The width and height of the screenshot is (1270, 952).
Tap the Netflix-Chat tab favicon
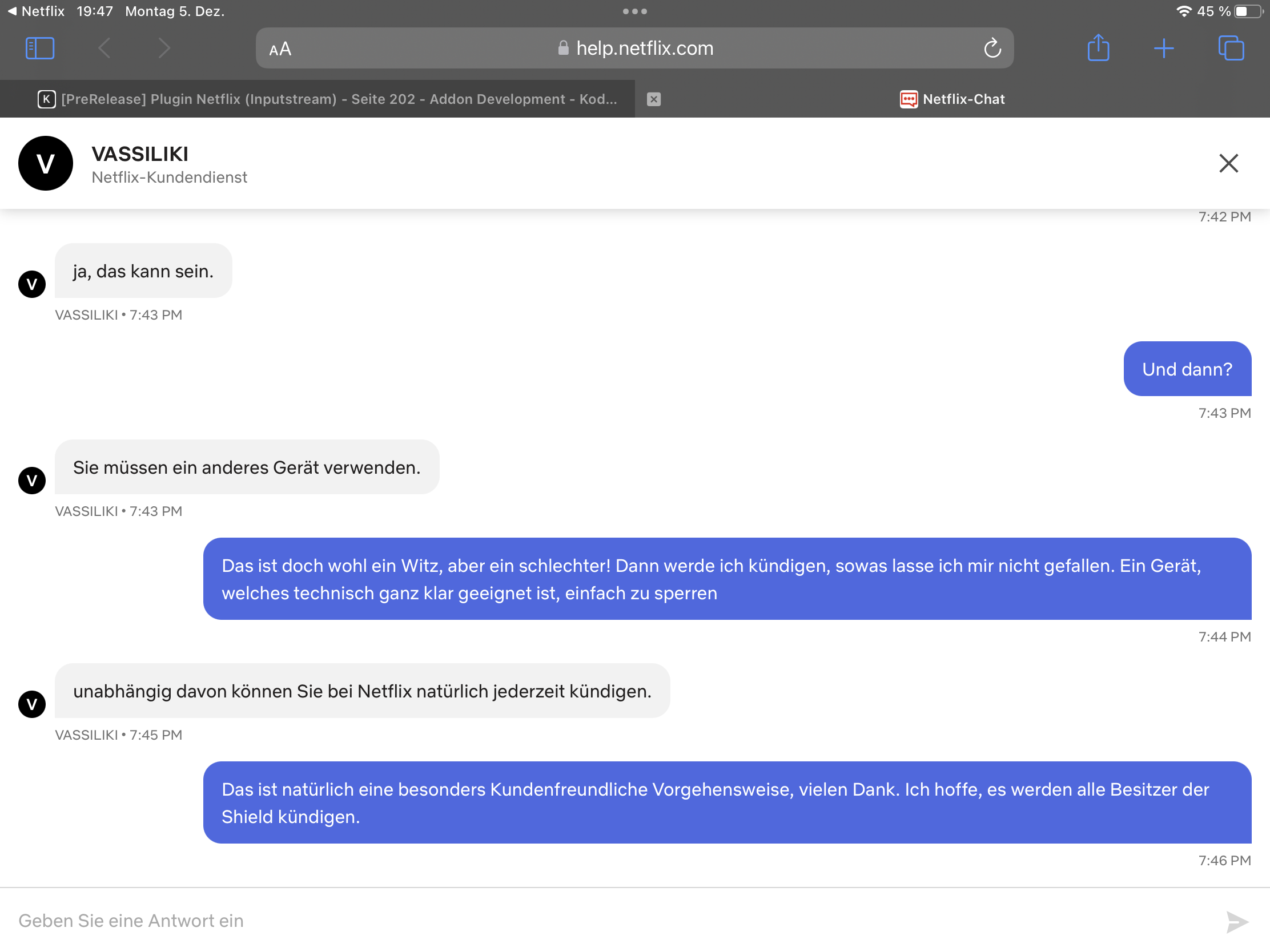tap(909, 99)
